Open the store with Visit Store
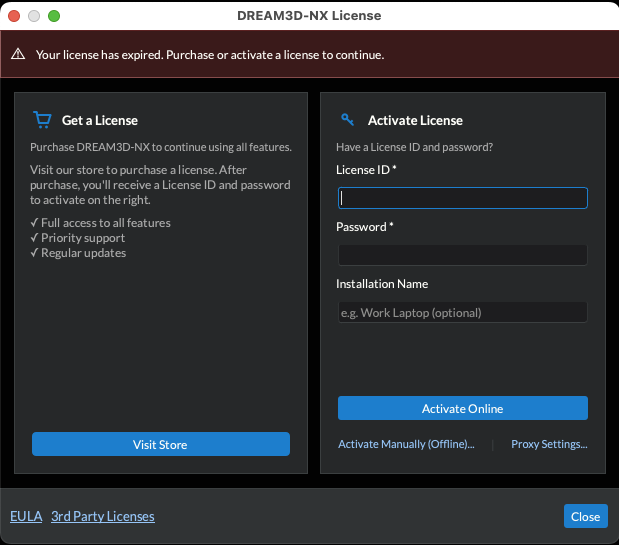619x545 pixels. point(161,444)
